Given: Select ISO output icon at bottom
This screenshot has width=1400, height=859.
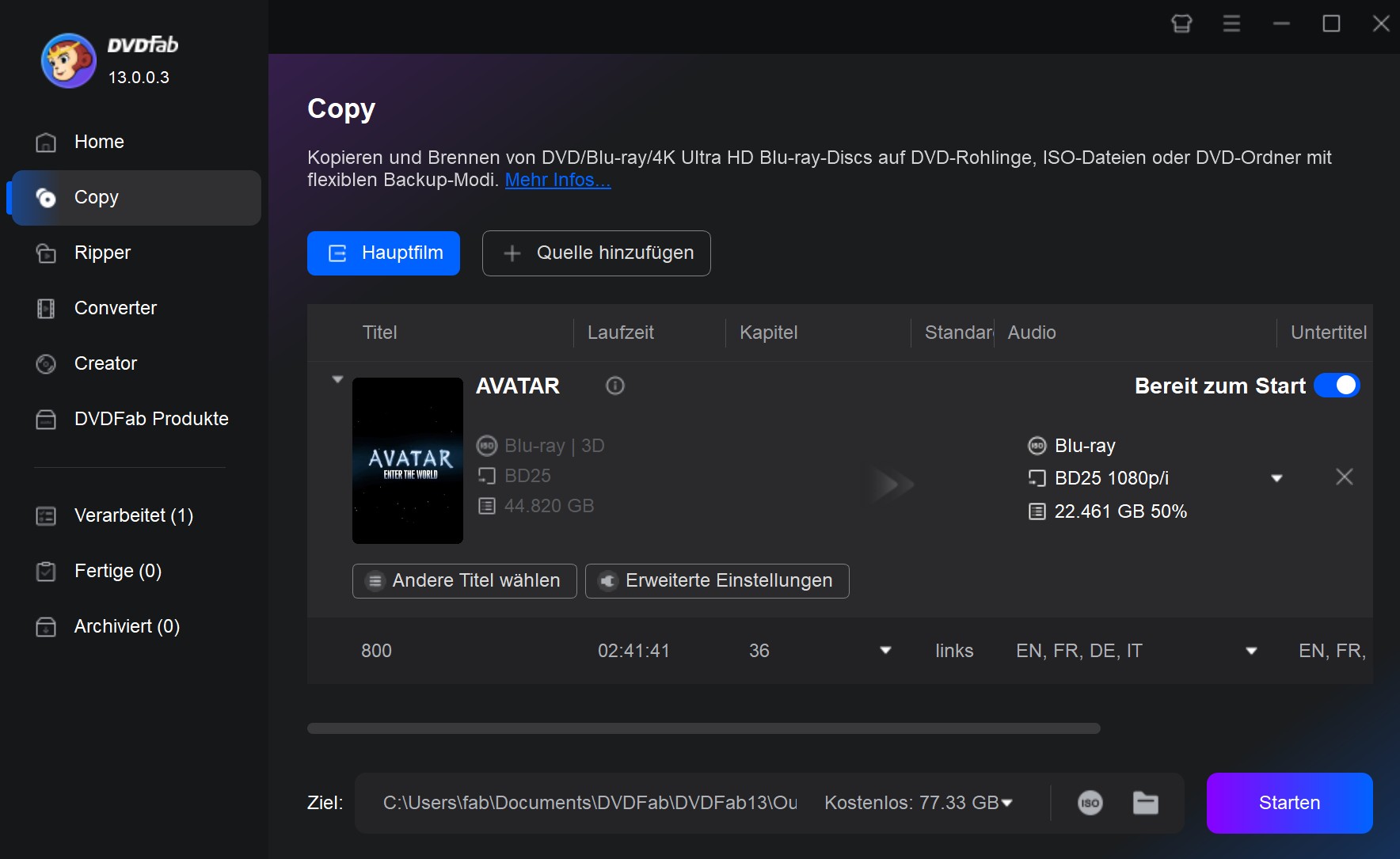Looking at the screenshot, I should point(1090,803).
